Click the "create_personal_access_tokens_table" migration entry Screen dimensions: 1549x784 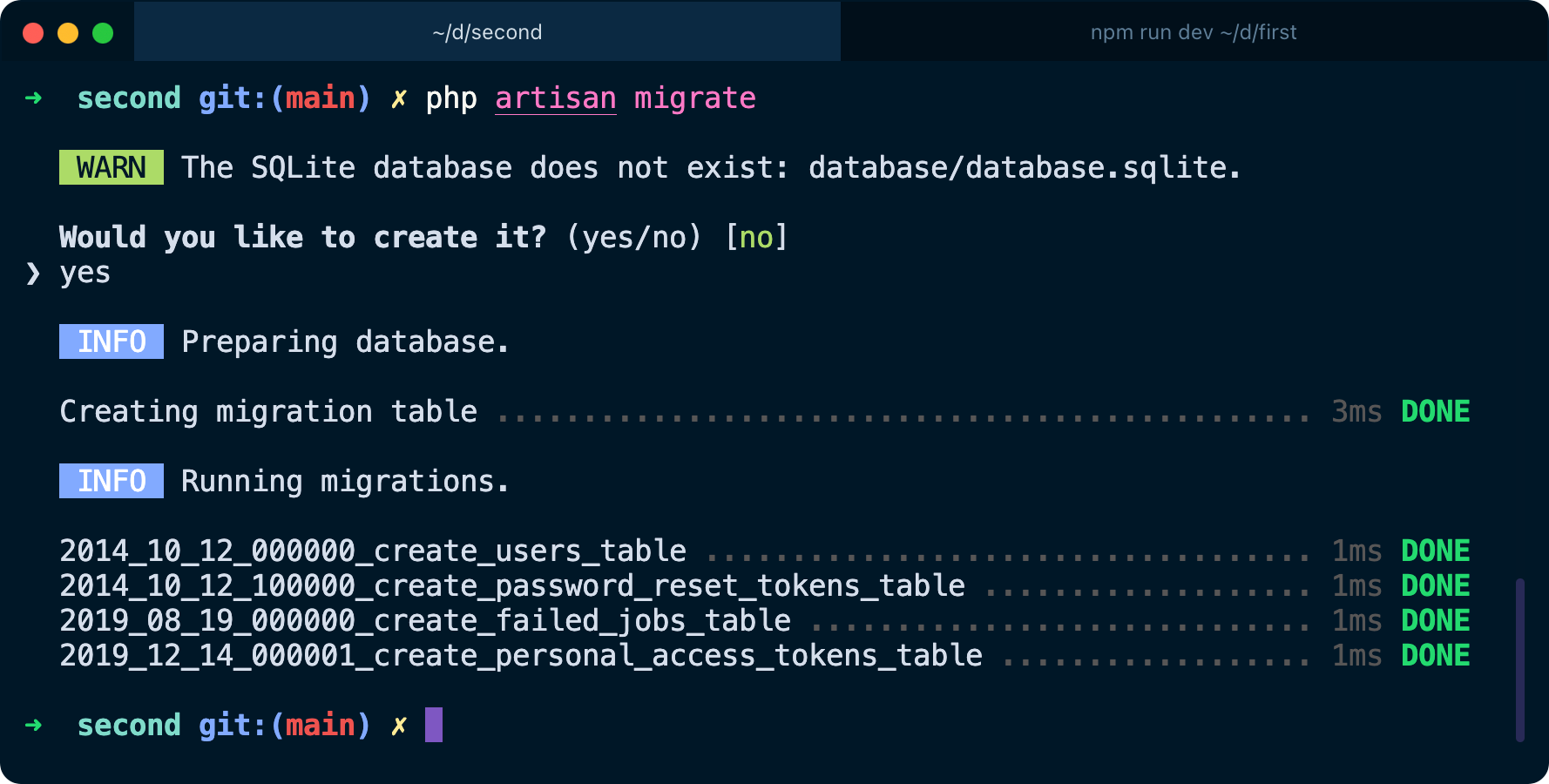tap(520, 655)
